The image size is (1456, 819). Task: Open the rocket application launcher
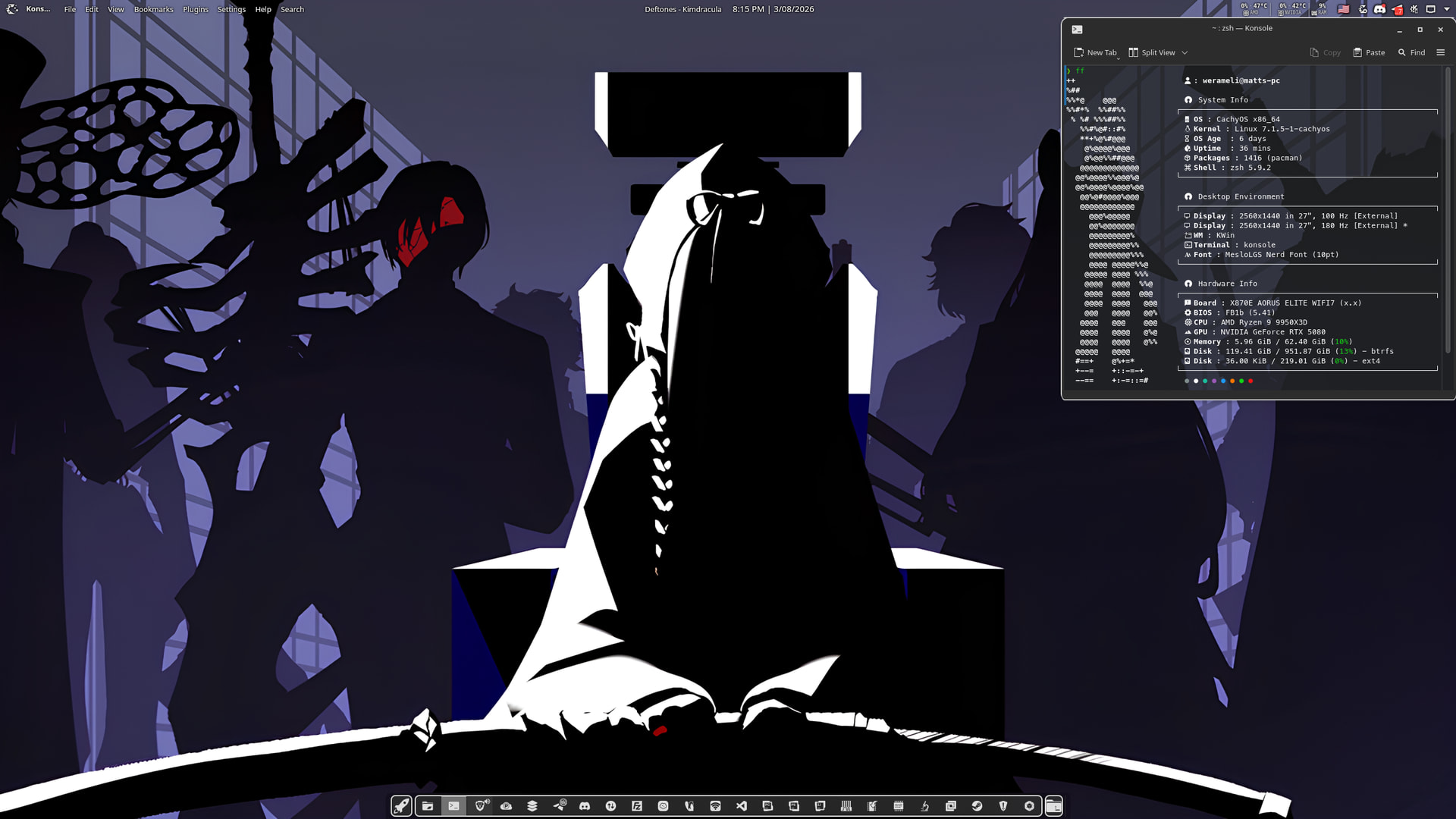pyautogui.click(x=401, y=806)
